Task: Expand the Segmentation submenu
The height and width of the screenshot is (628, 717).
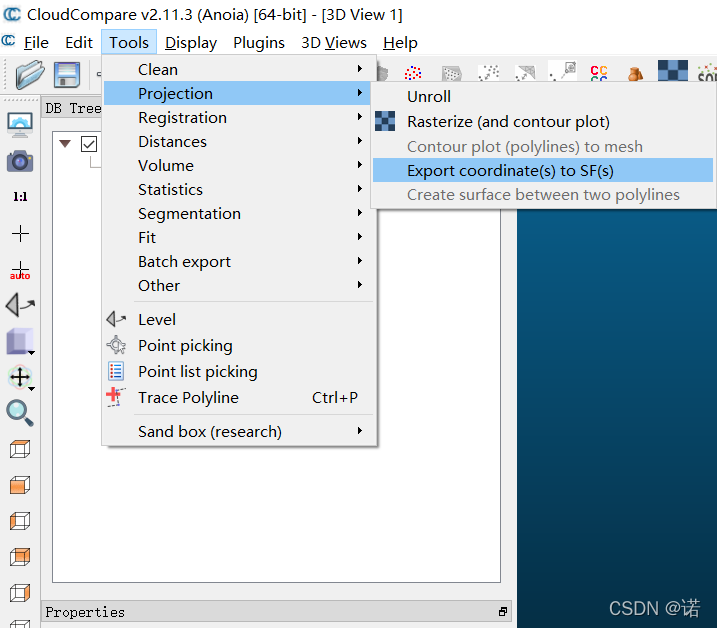Action: [239, 214]
